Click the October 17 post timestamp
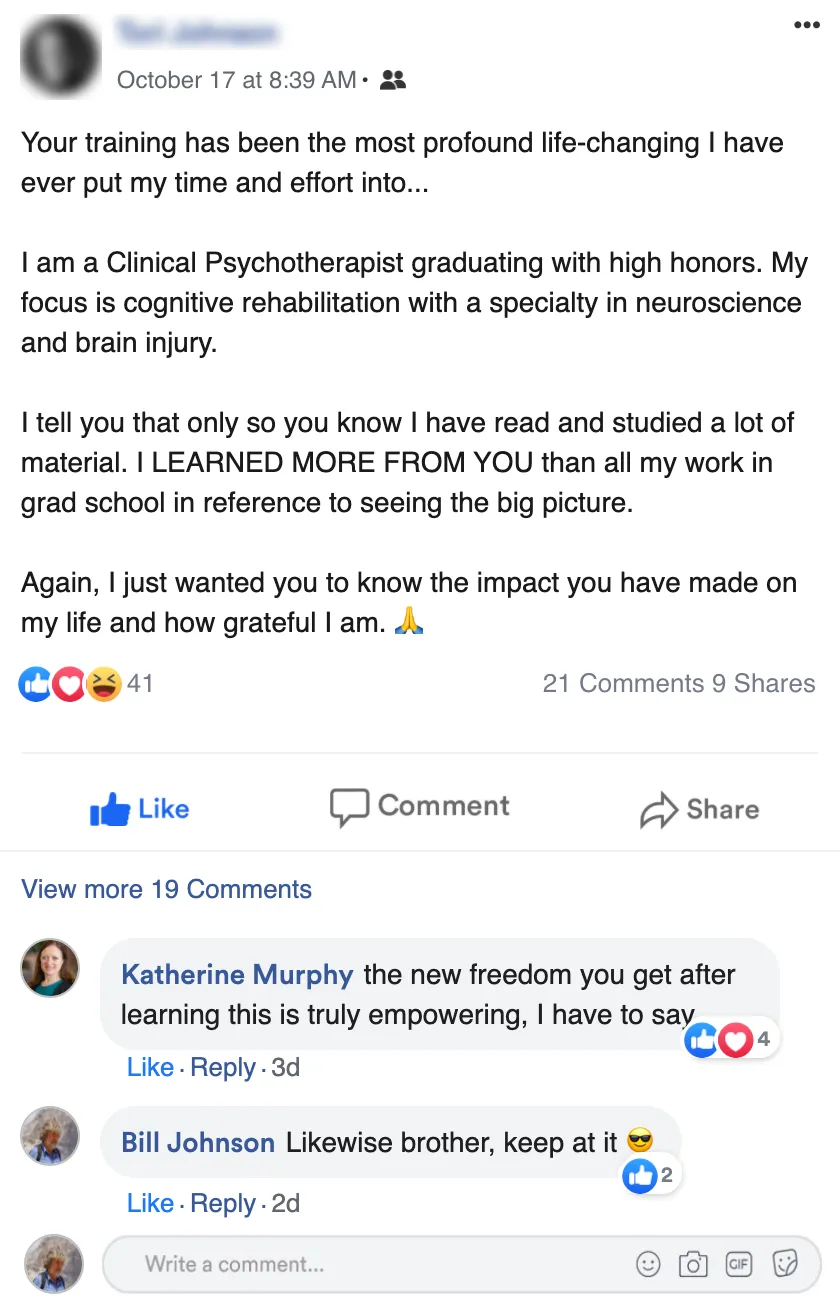The width and height of the screenshot is (840, 1310). 236,80
